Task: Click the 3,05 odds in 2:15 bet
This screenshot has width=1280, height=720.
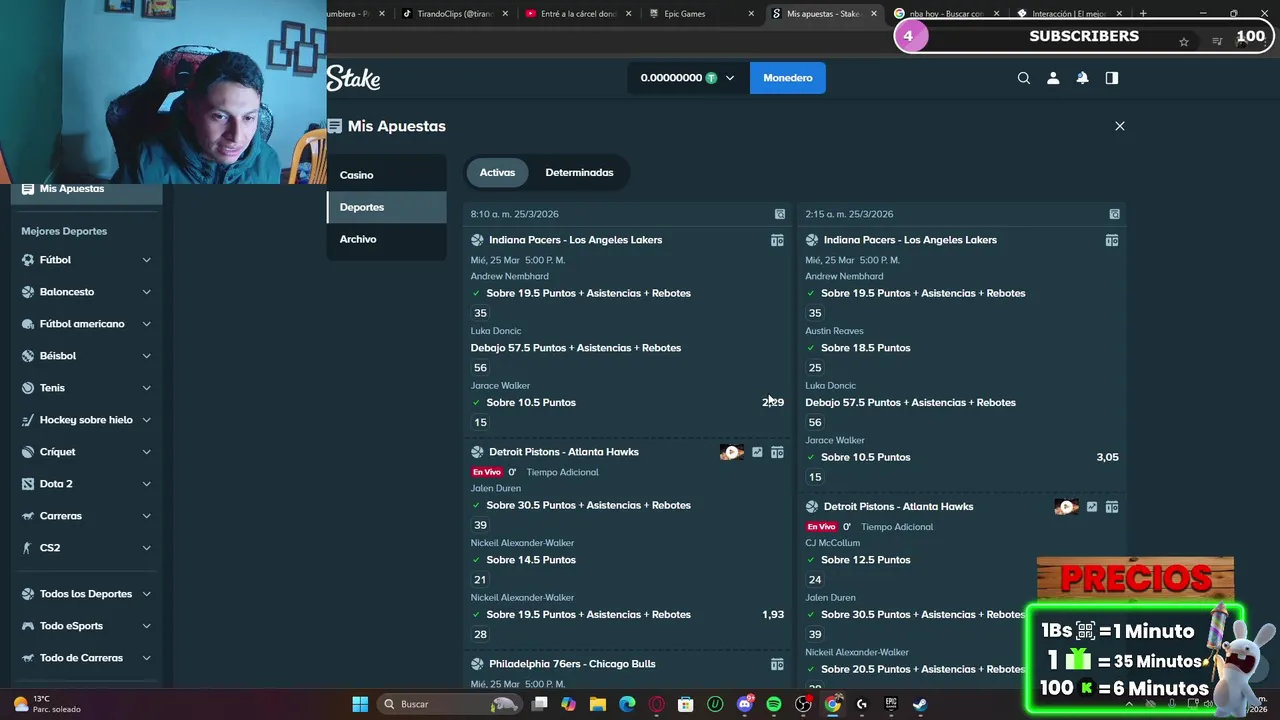Action: click(1107, 457)
